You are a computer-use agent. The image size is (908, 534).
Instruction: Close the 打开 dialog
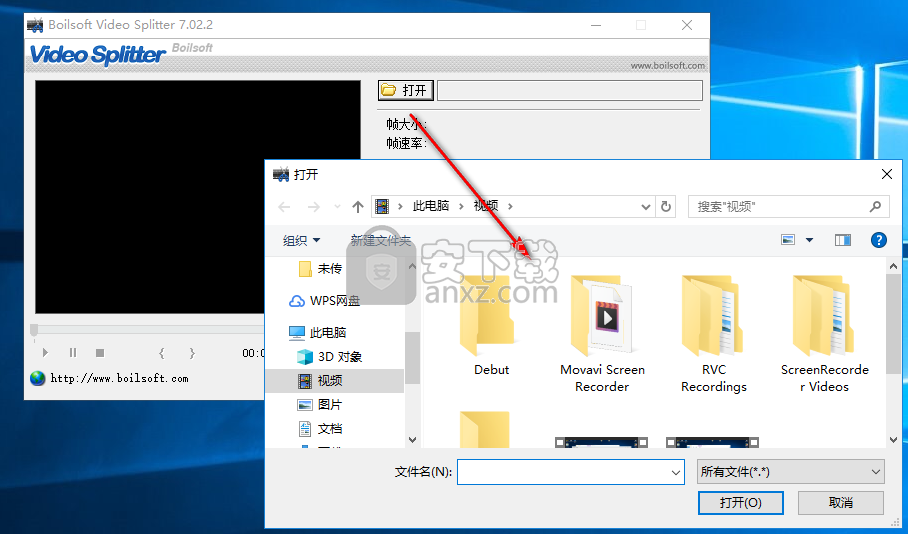click(887, 174)
